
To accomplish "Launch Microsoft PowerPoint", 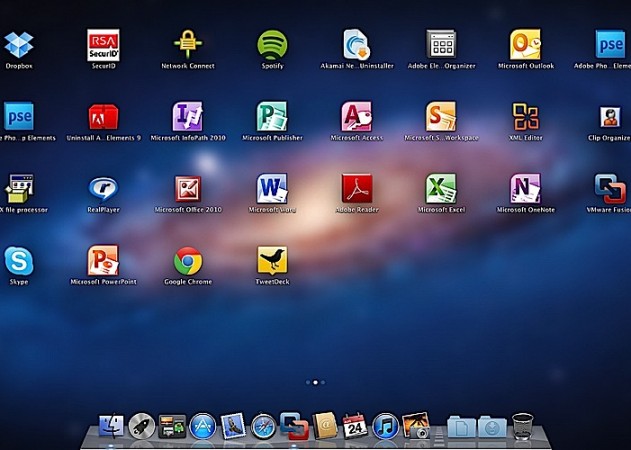I will click(x=103, y=261).
